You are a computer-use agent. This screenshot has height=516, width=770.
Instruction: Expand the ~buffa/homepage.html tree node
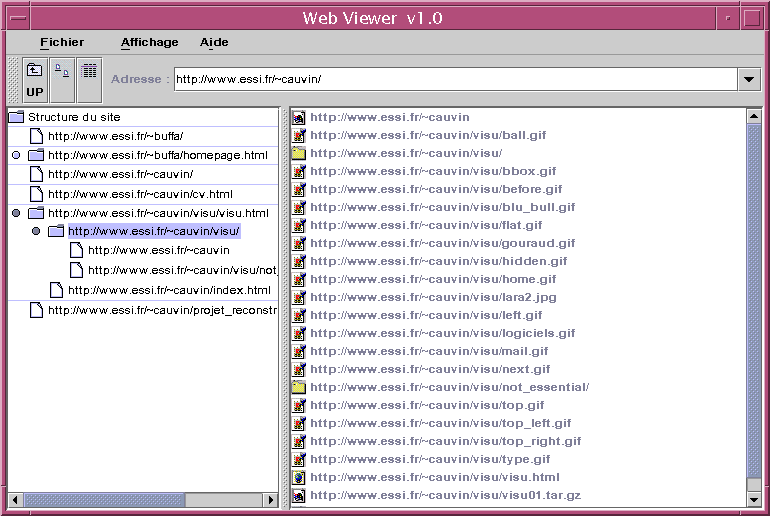pyautogui.click(x=16, y=155)
